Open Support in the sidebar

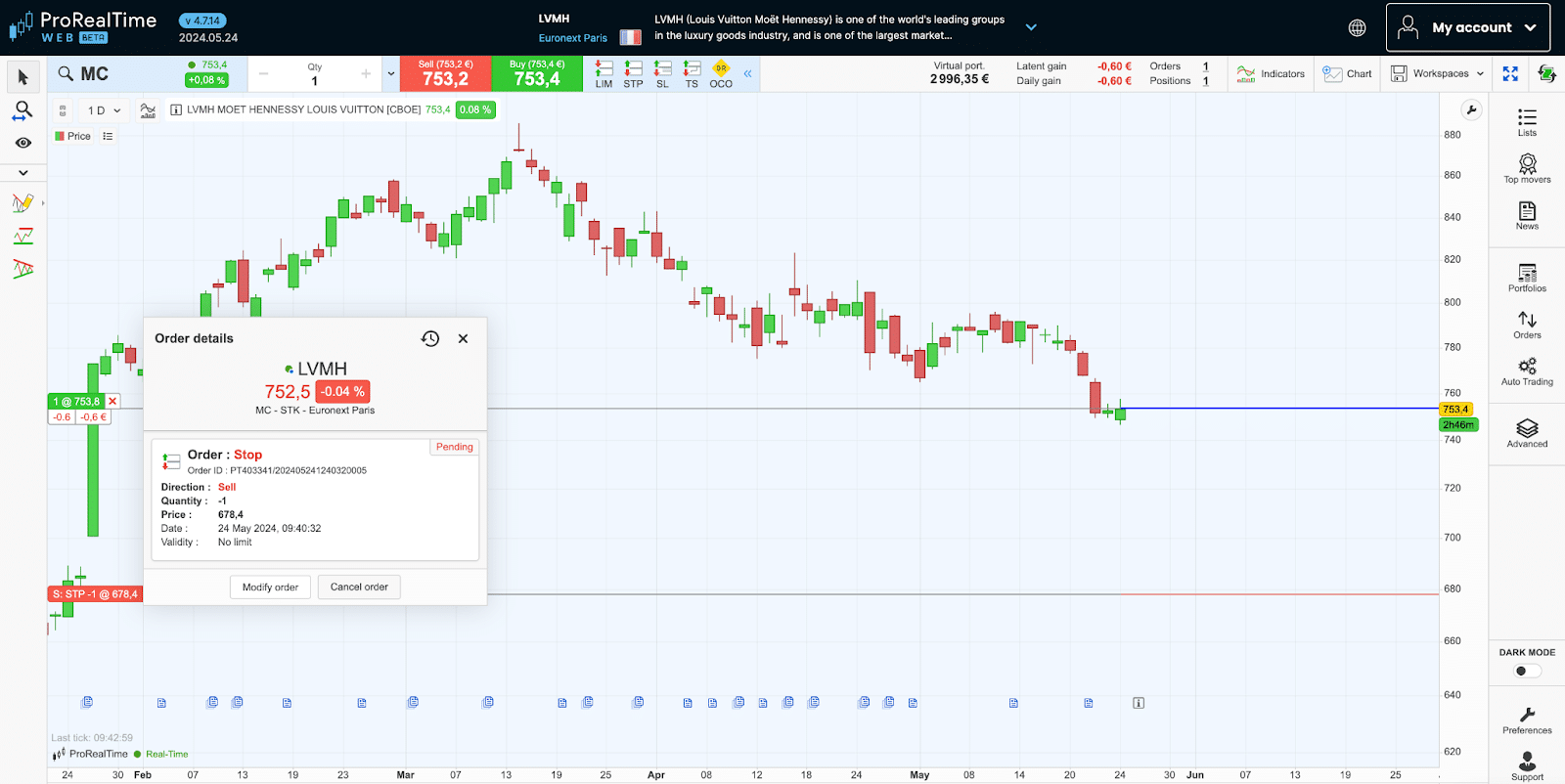(x=1527, y=765)
